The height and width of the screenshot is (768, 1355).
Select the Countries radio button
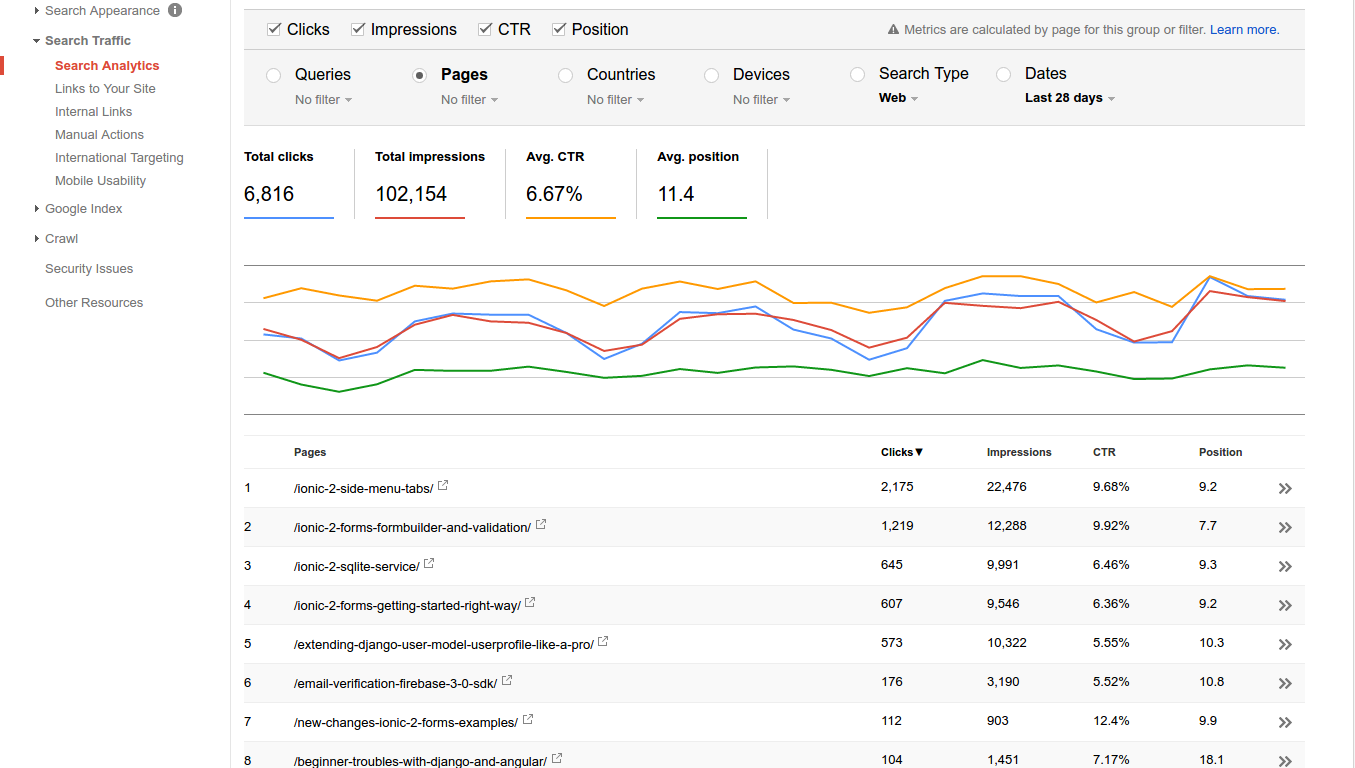[566, 75]
